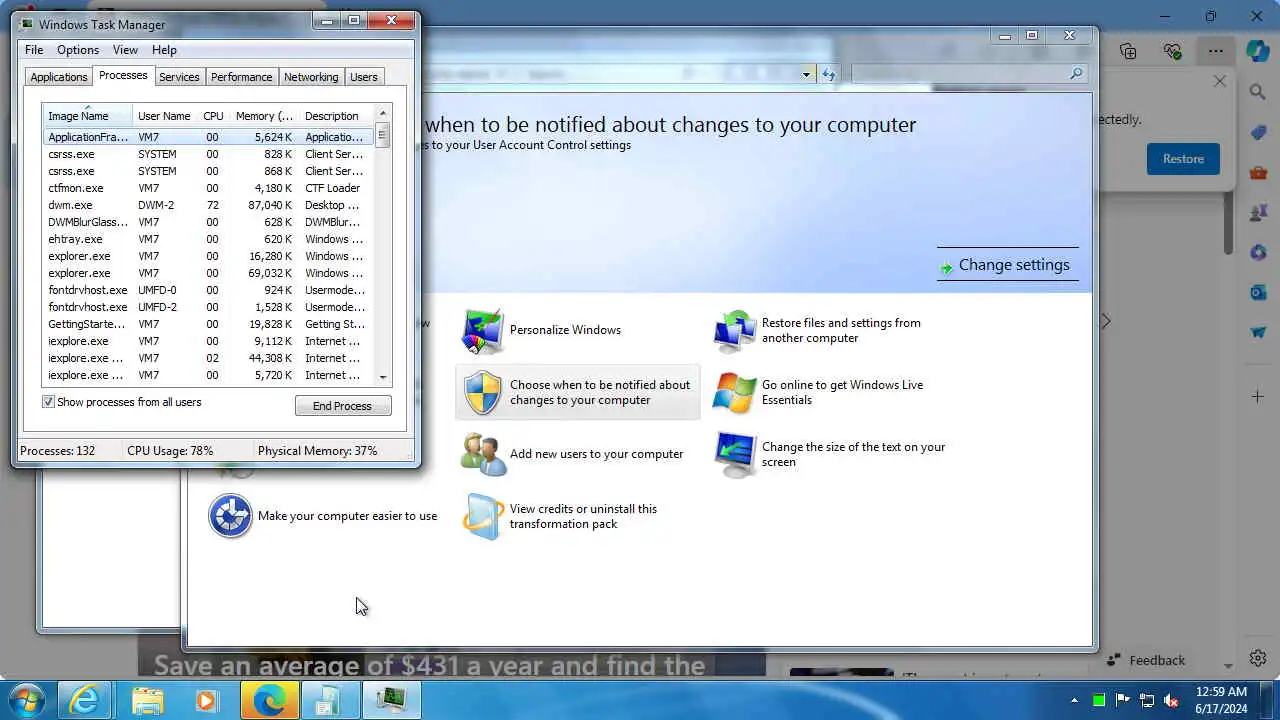Image resolution: width=1280 pixels, height=720 pixels.
Task: Switch to the Networking tab
Action: click(x=311, y=77)
